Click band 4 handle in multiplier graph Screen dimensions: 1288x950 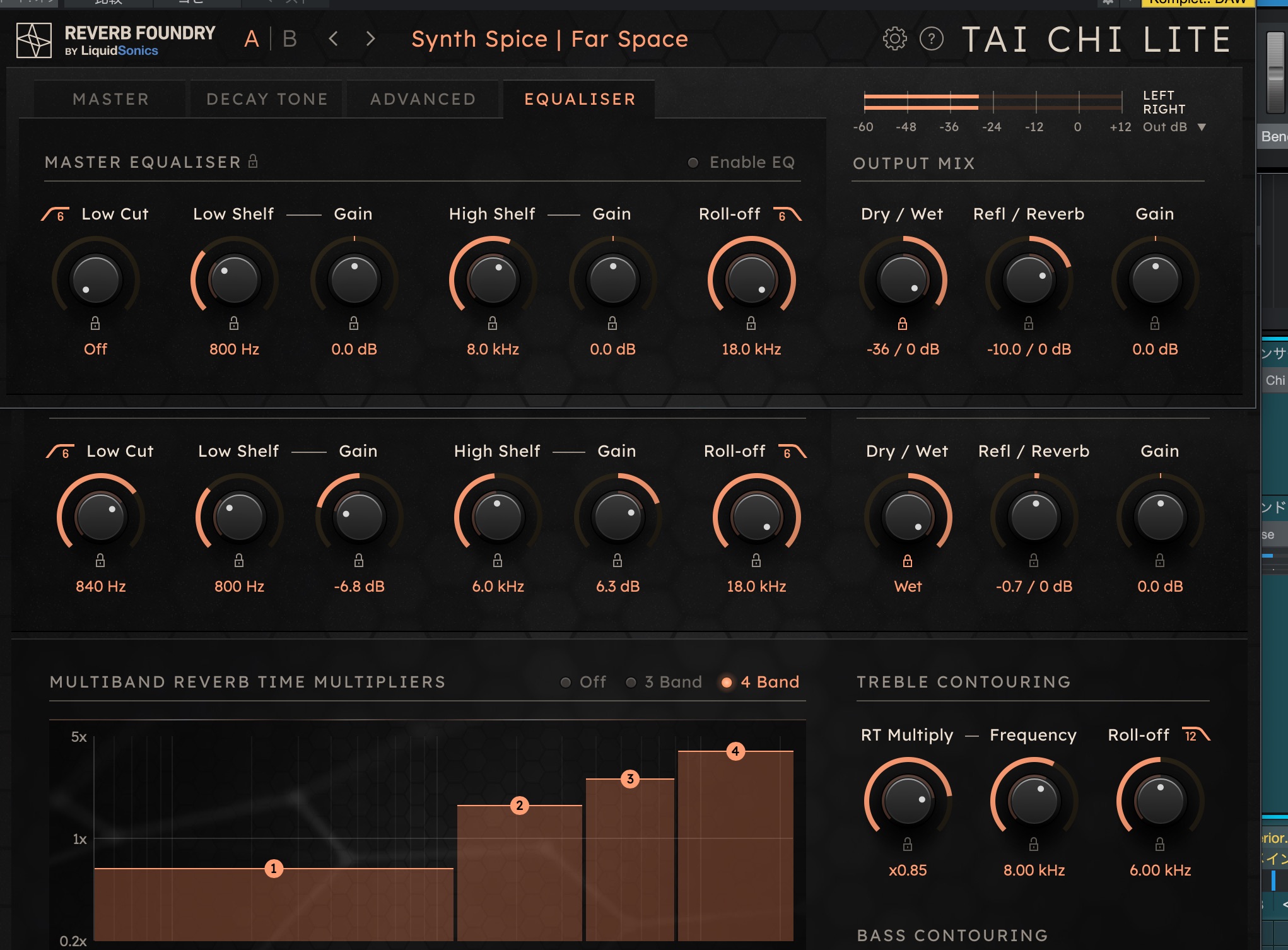pos(735,751)
